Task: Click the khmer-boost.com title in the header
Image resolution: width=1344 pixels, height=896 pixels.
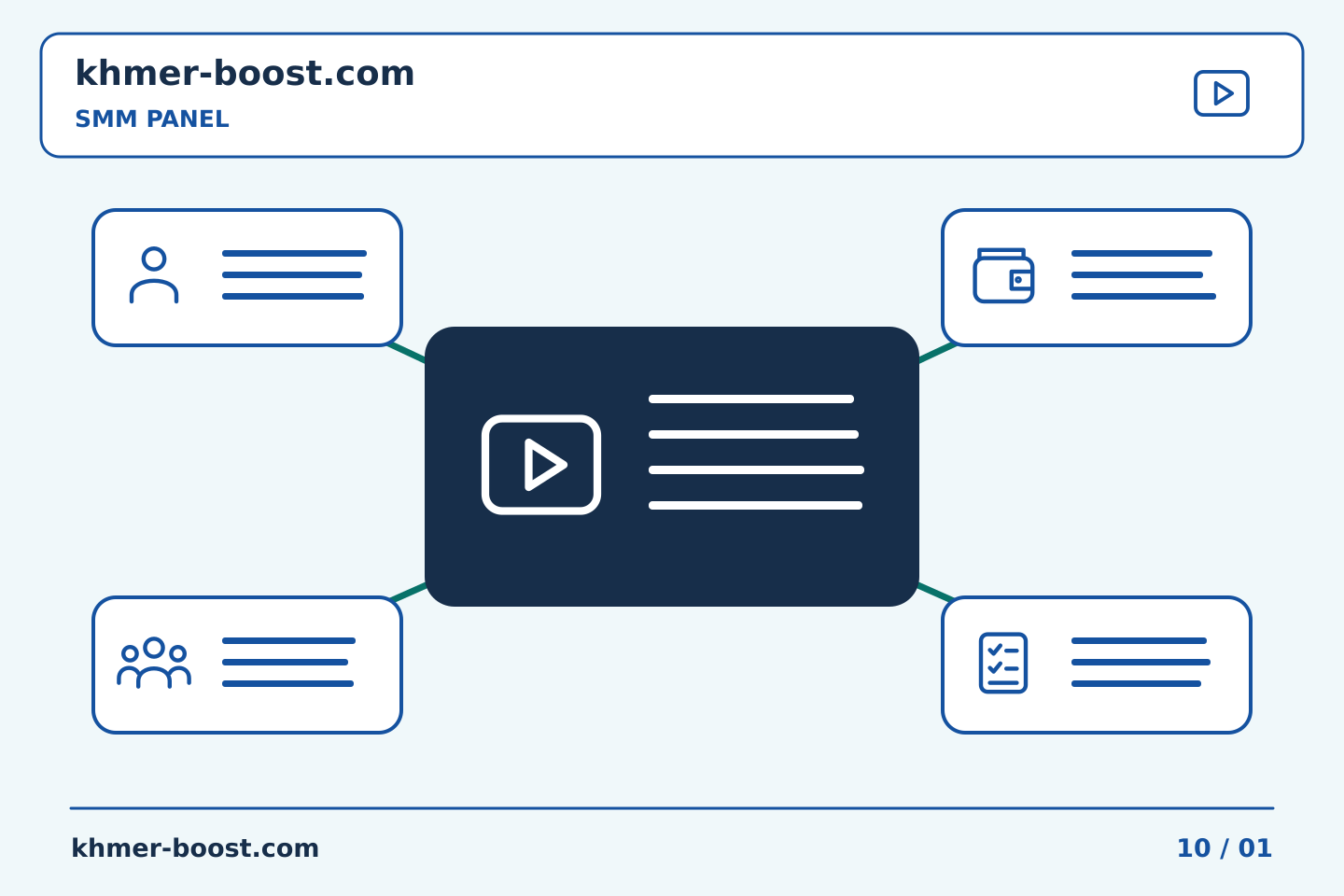Action: (245, 73)
